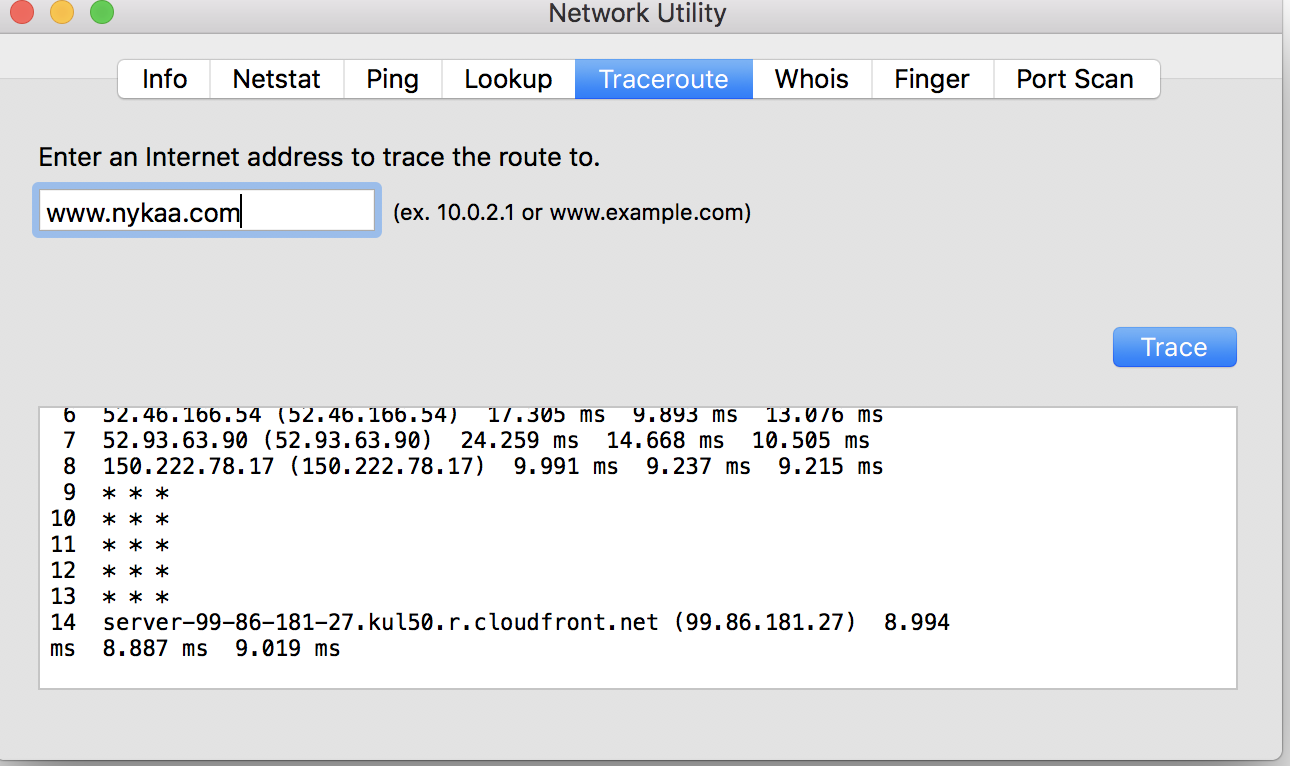The height and width of the screenshot is (766, 1290).
Task: Close the Network Utility window
Action: 21,13
